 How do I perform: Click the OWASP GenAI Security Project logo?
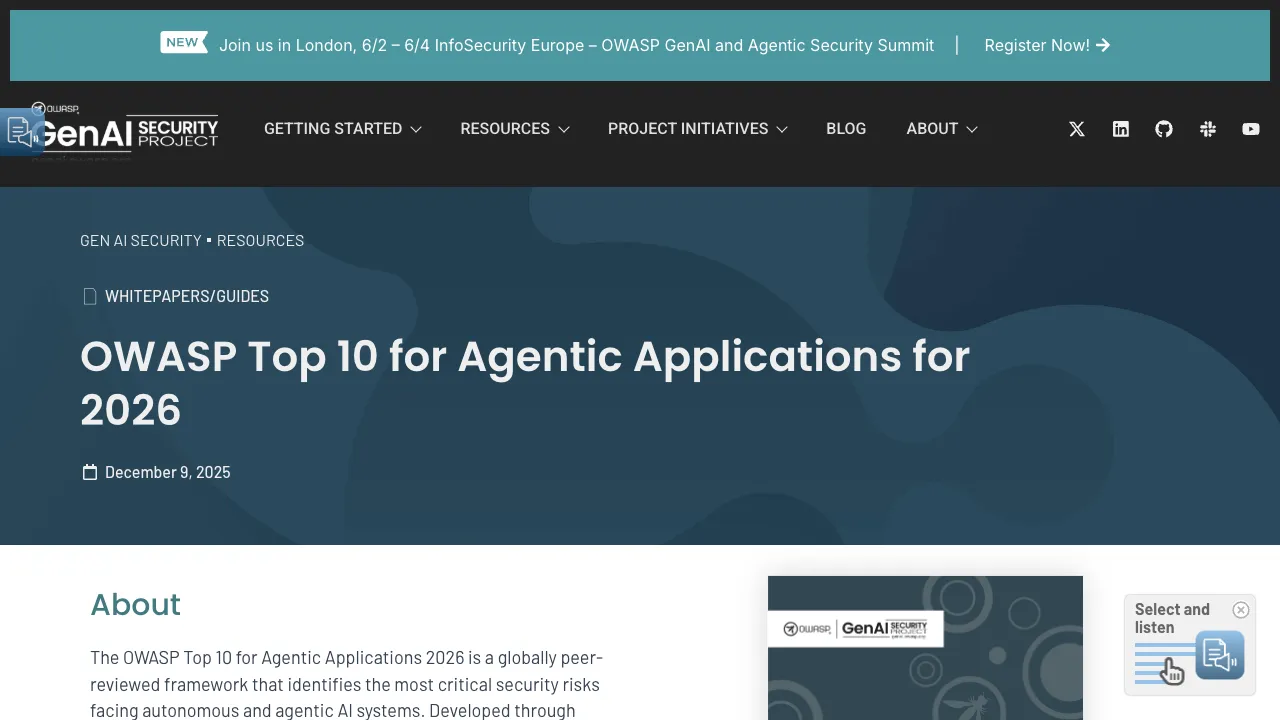tap(125, 130)
